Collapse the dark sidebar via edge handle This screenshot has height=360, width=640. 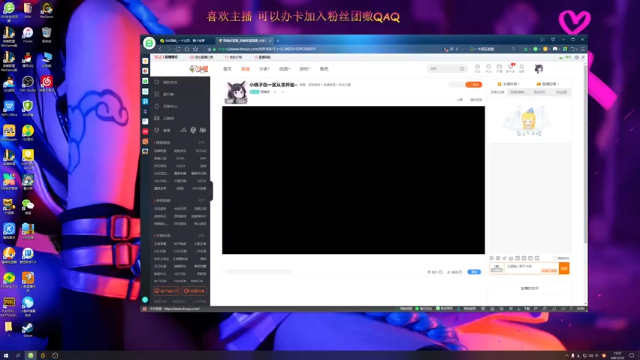pos(211,191)
